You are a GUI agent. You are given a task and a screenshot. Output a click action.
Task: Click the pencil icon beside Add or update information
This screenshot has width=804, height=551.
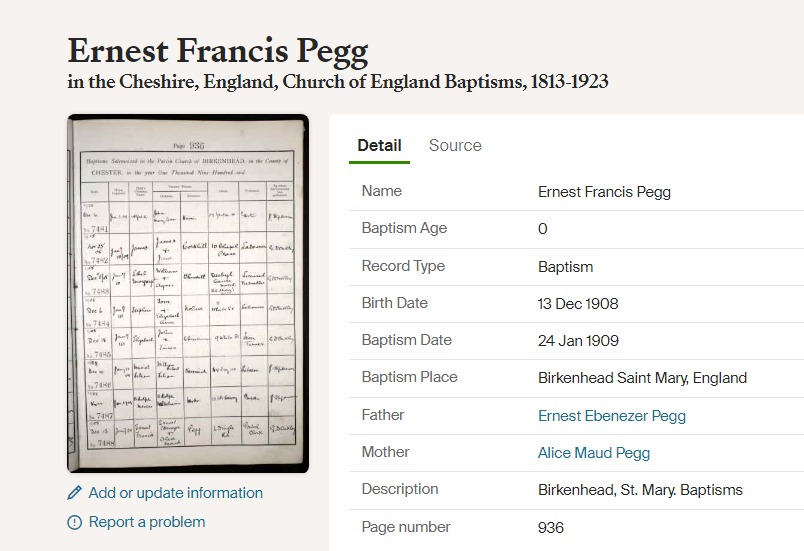click(x=74, y=493)
